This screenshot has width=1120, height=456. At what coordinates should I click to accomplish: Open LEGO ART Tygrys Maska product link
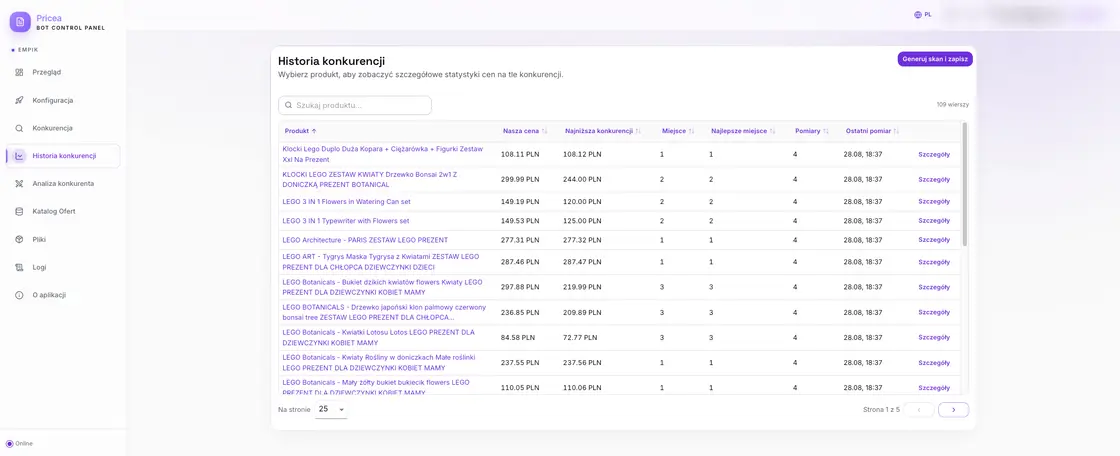coord(381,262)
